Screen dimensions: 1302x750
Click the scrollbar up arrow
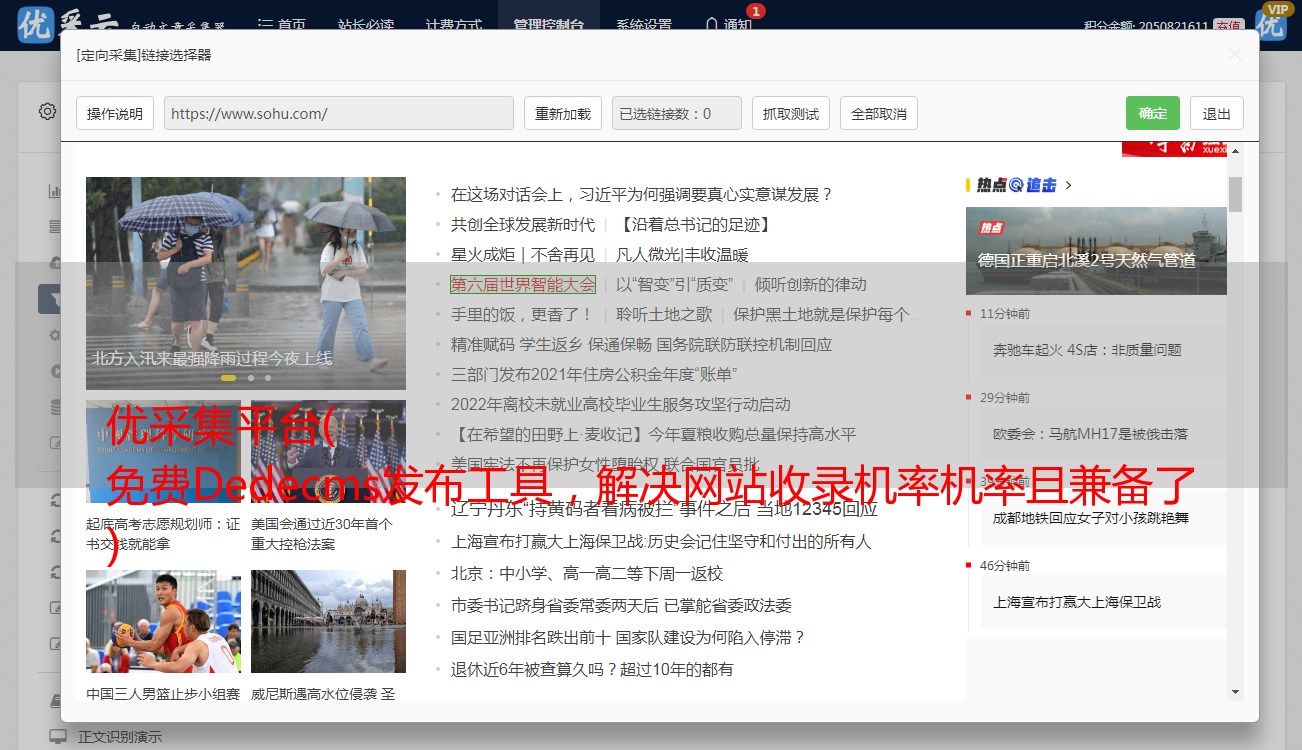tap(1235, 151)
